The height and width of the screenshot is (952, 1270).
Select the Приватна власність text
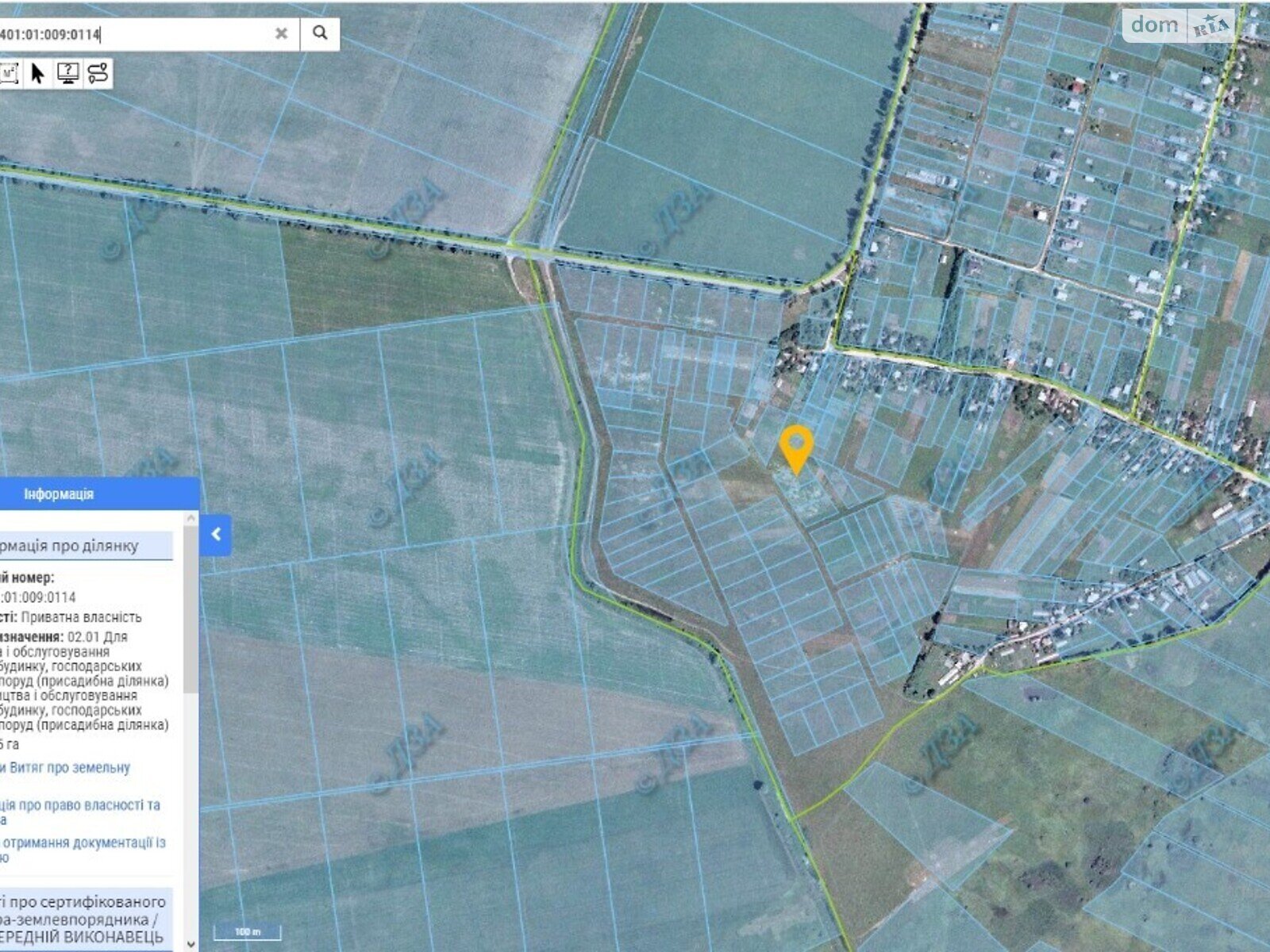click(82, 616)
